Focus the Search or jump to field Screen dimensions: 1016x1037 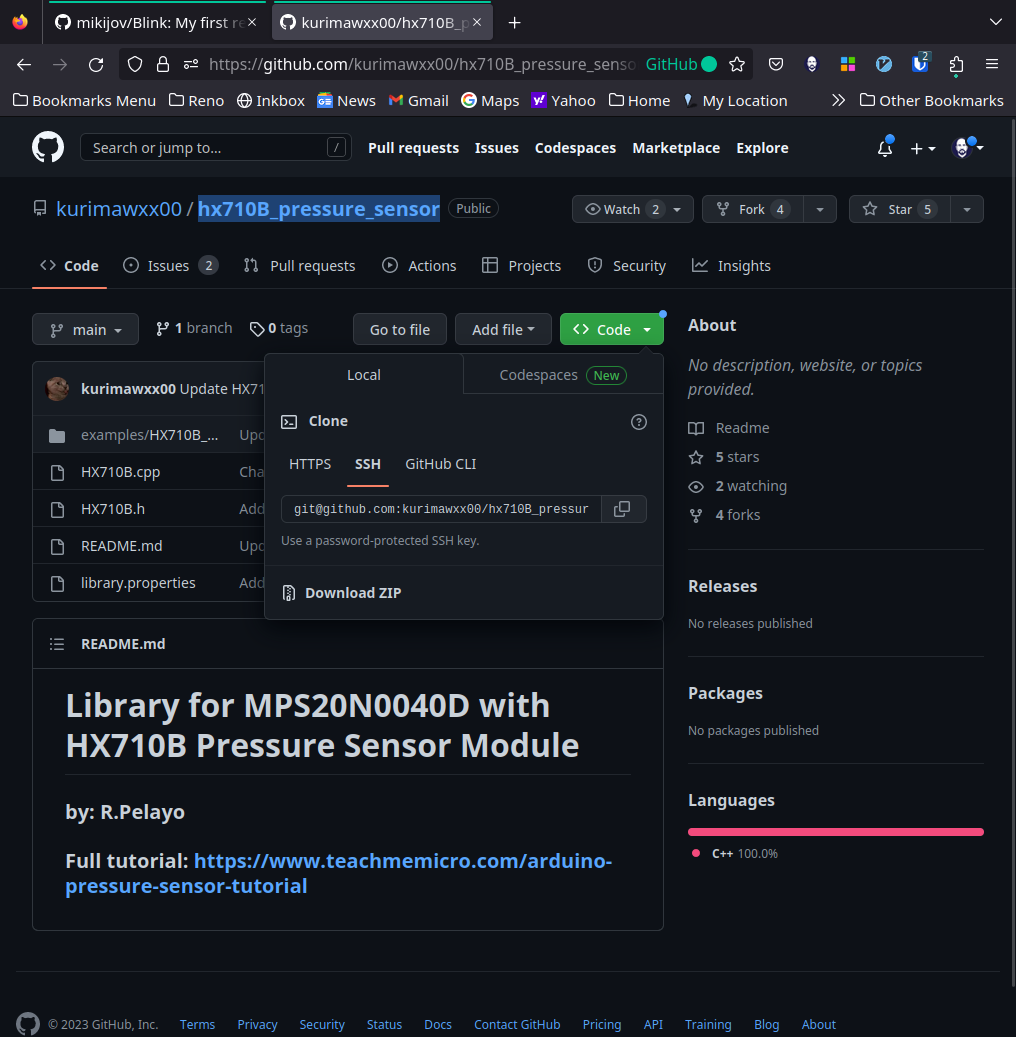(x=216, y=147)
